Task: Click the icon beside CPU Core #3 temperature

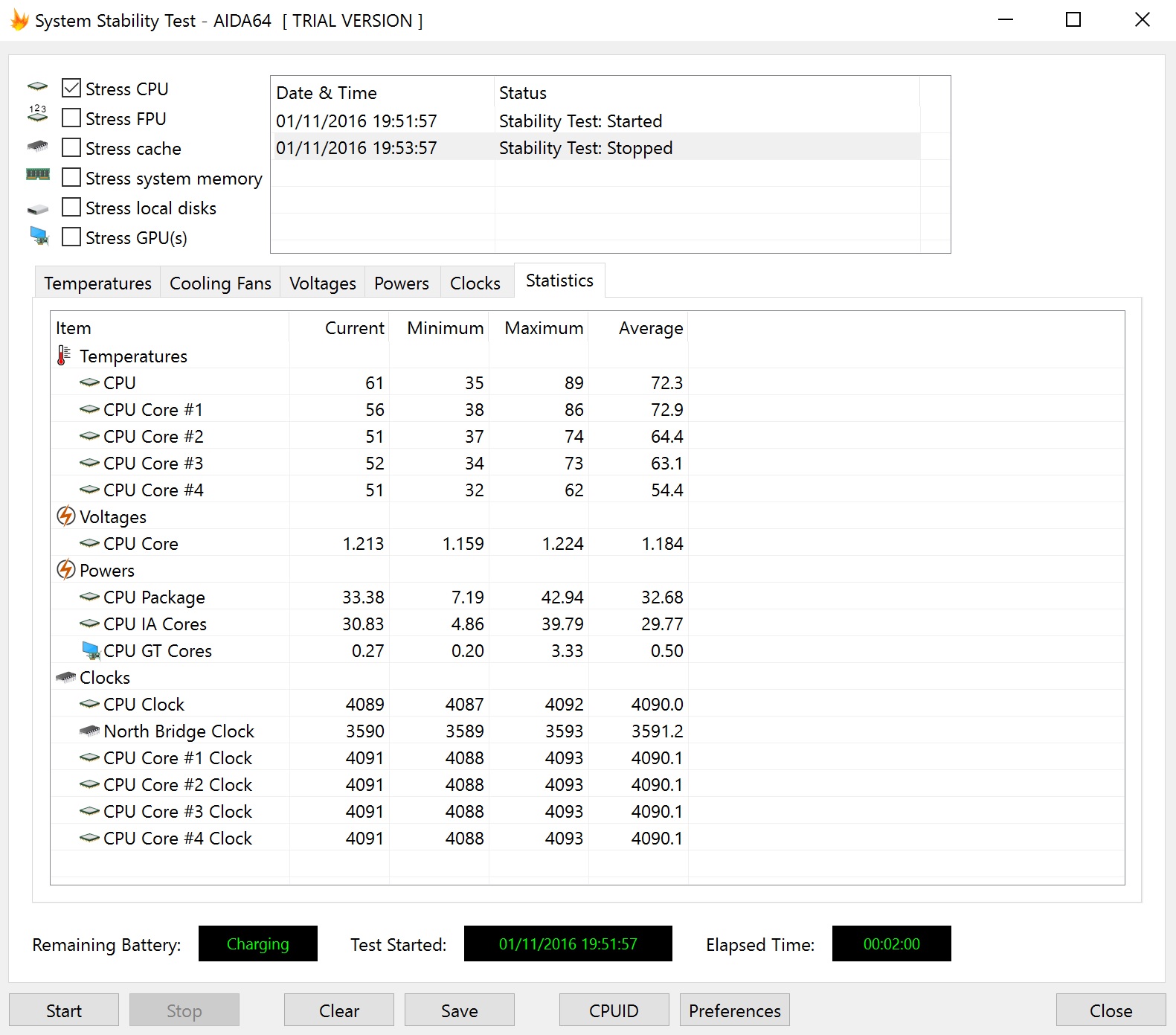Action: click(89, 463)
